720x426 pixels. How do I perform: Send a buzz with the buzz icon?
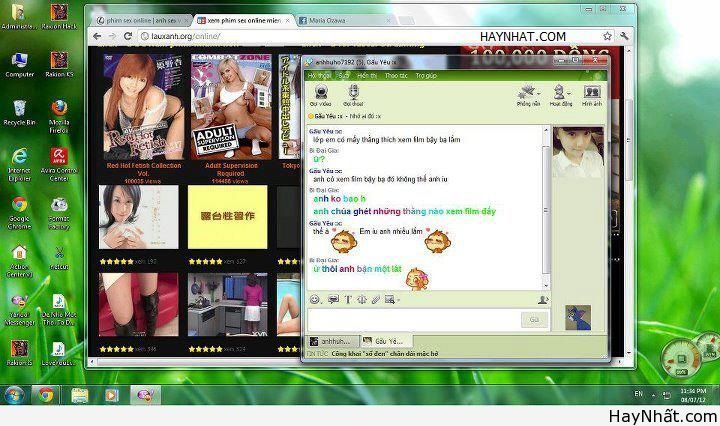click(362, 300)
